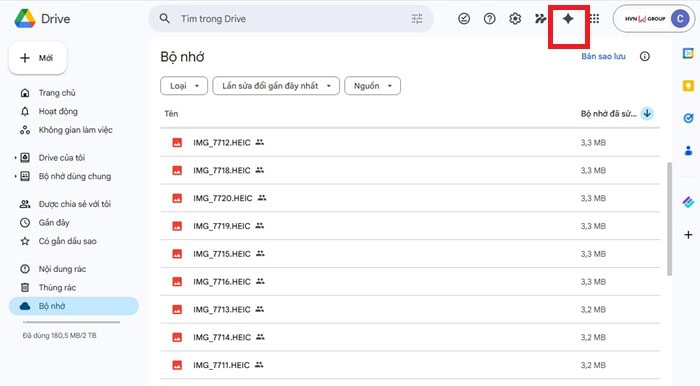Screen dimensions: 700x386
Task: Open the Bản sao lưu backups link
Action: coord(603,56)
